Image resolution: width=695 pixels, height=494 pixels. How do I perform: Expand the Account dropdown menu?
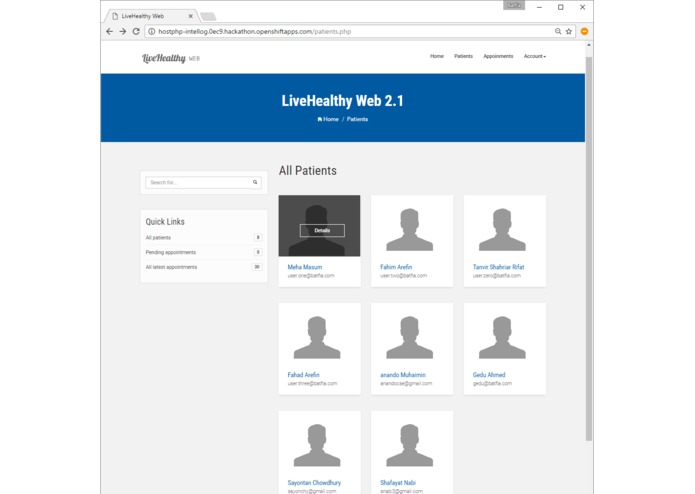[x=535, y=56]
